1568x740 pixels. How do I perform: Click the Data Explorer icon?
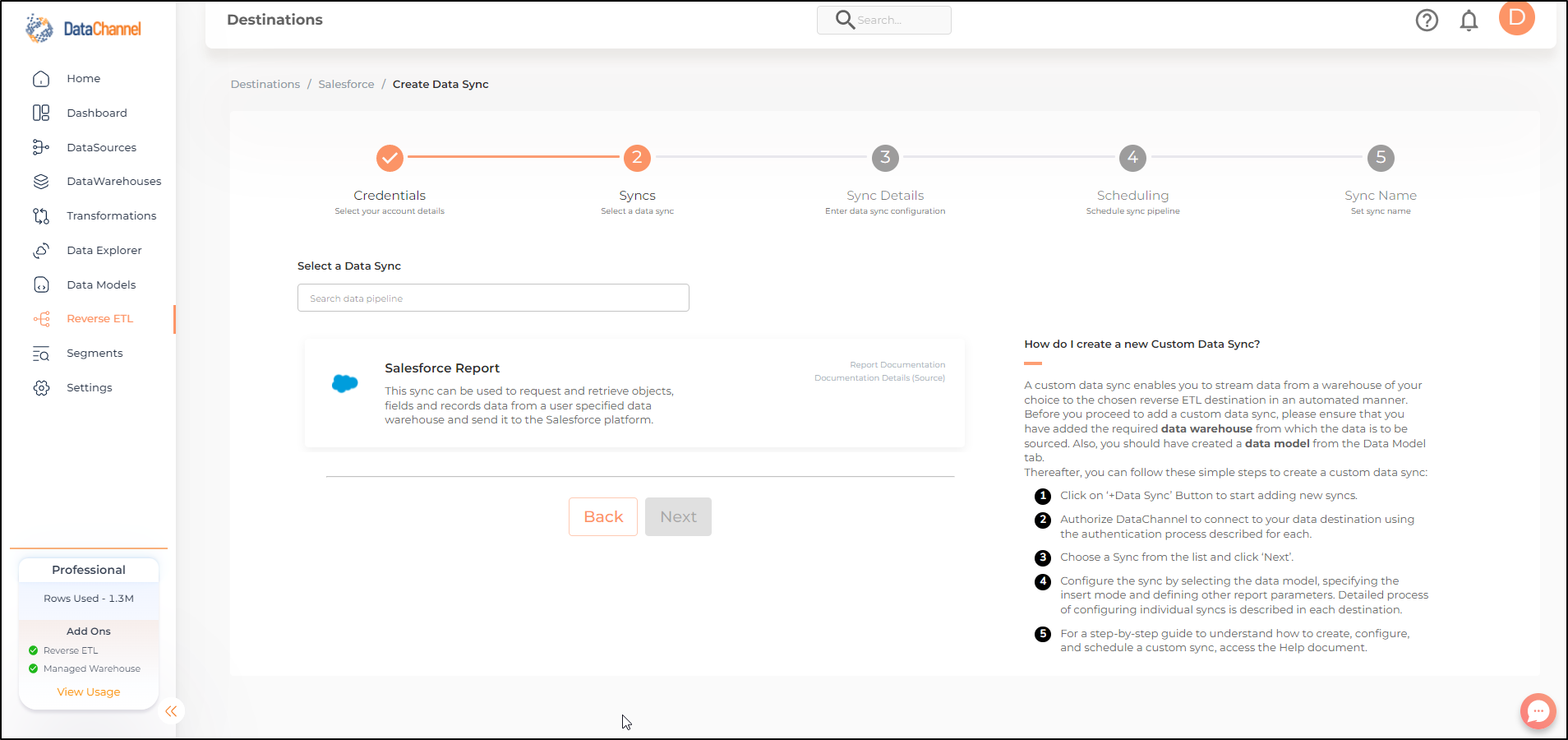point(41,250)
